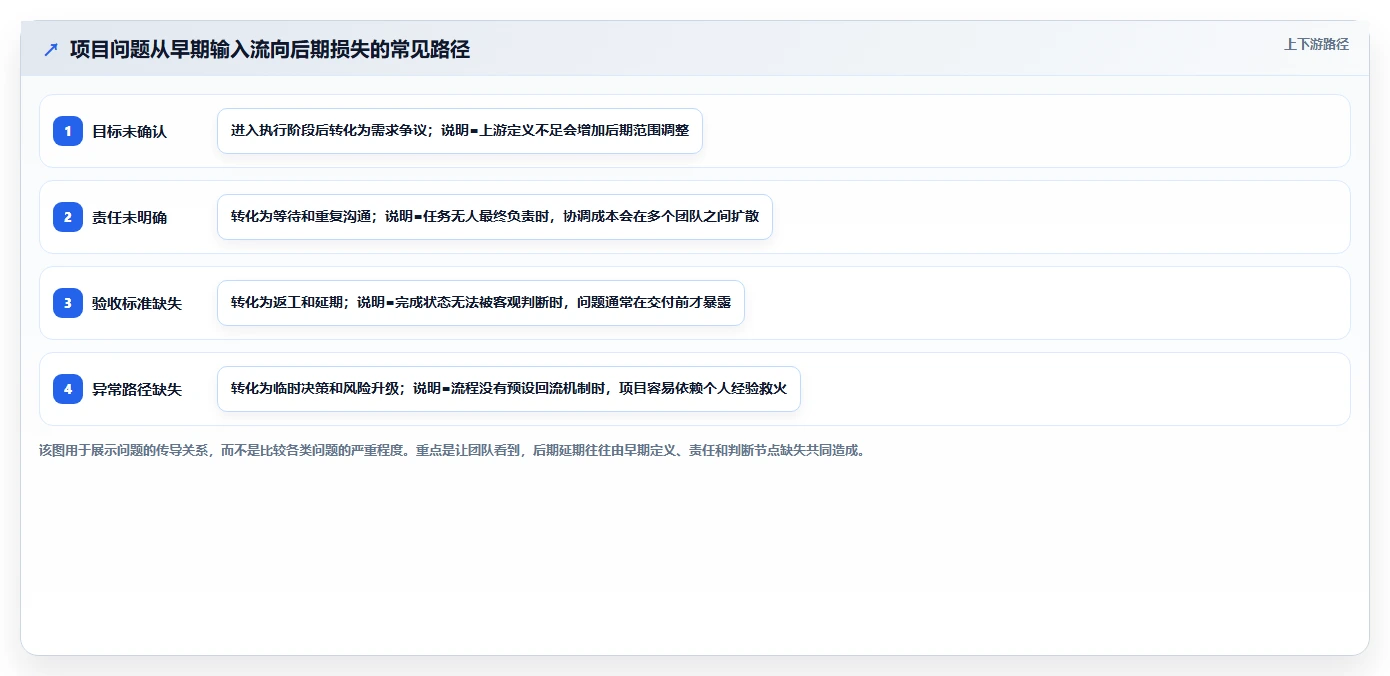Click the 上下游路径 label
The height and width of the screenshot is (676, 1390).
click(1316, 44)
